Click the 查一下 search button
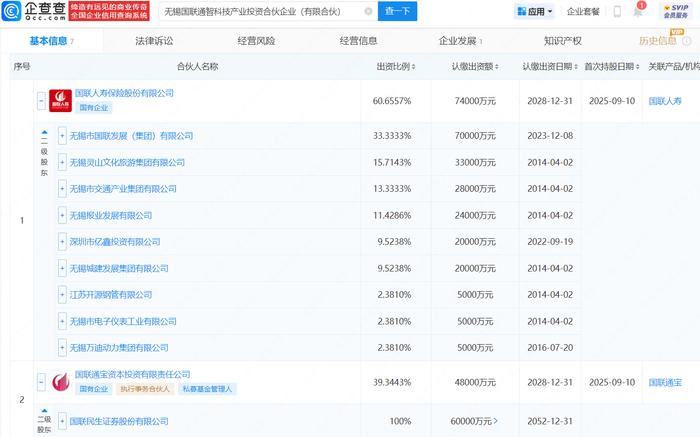Screen dimensions: 700x437 click(397, 11)
